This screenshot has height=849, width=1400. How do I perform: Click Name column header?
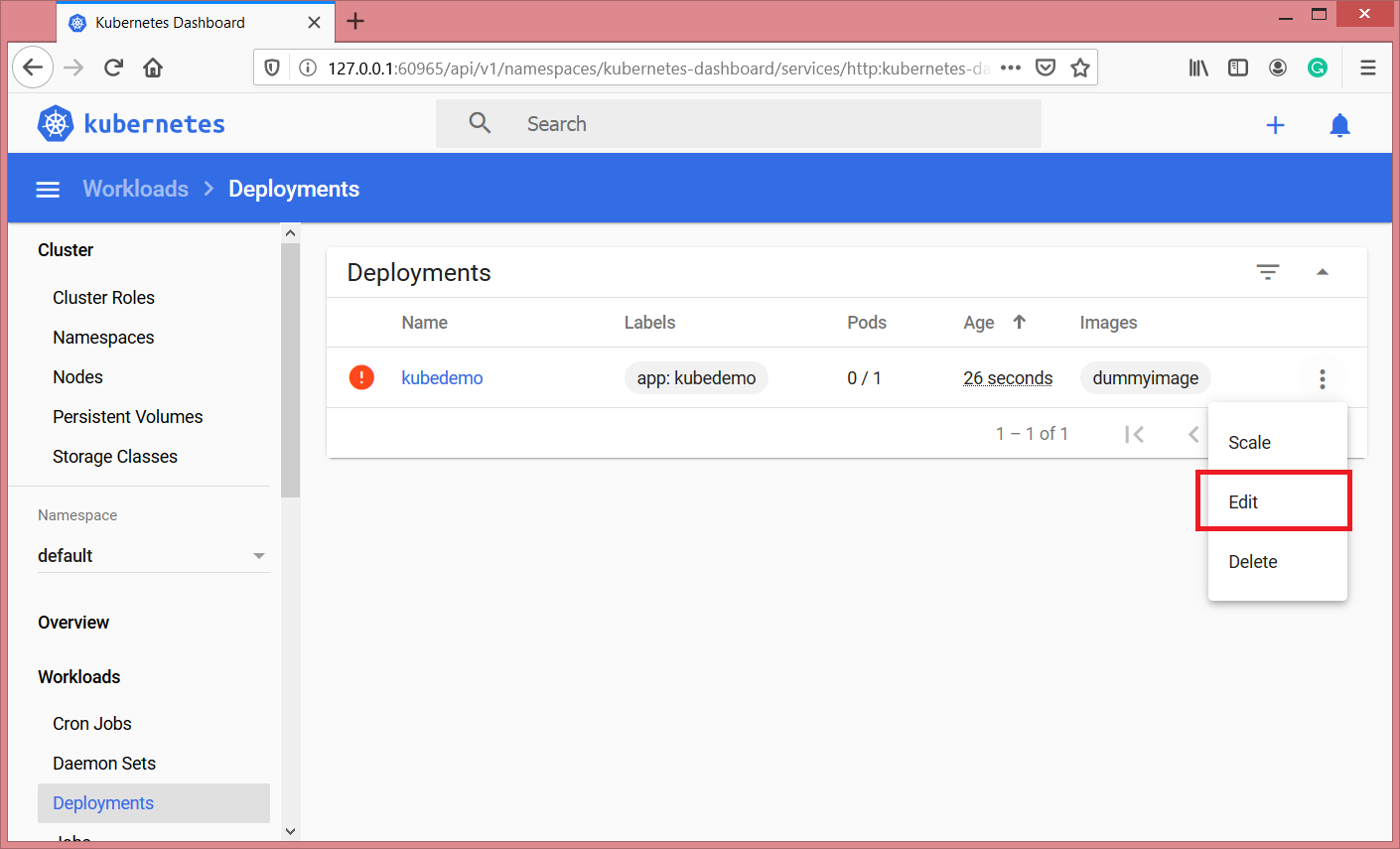[x=424, y=323]
